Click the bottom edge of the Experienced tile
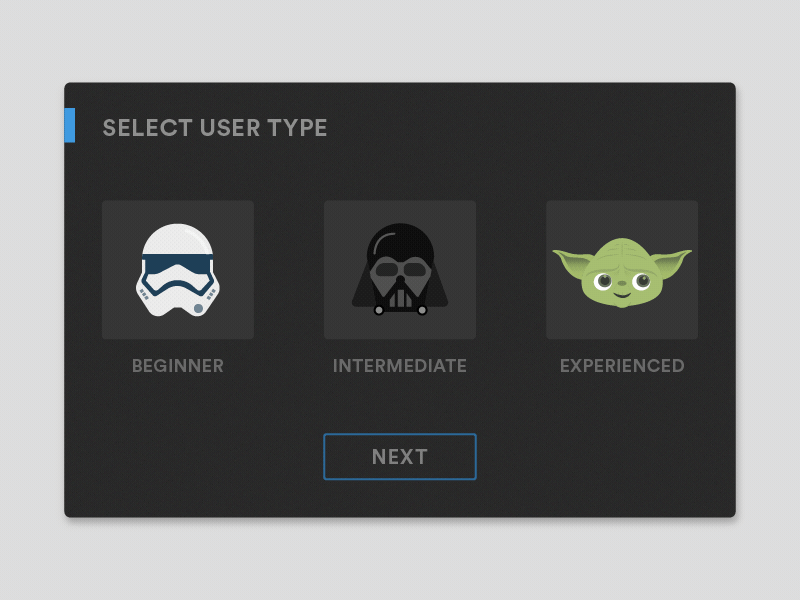Image resolution: width=800 pixels, height=600 pixels. coord(622,336)
